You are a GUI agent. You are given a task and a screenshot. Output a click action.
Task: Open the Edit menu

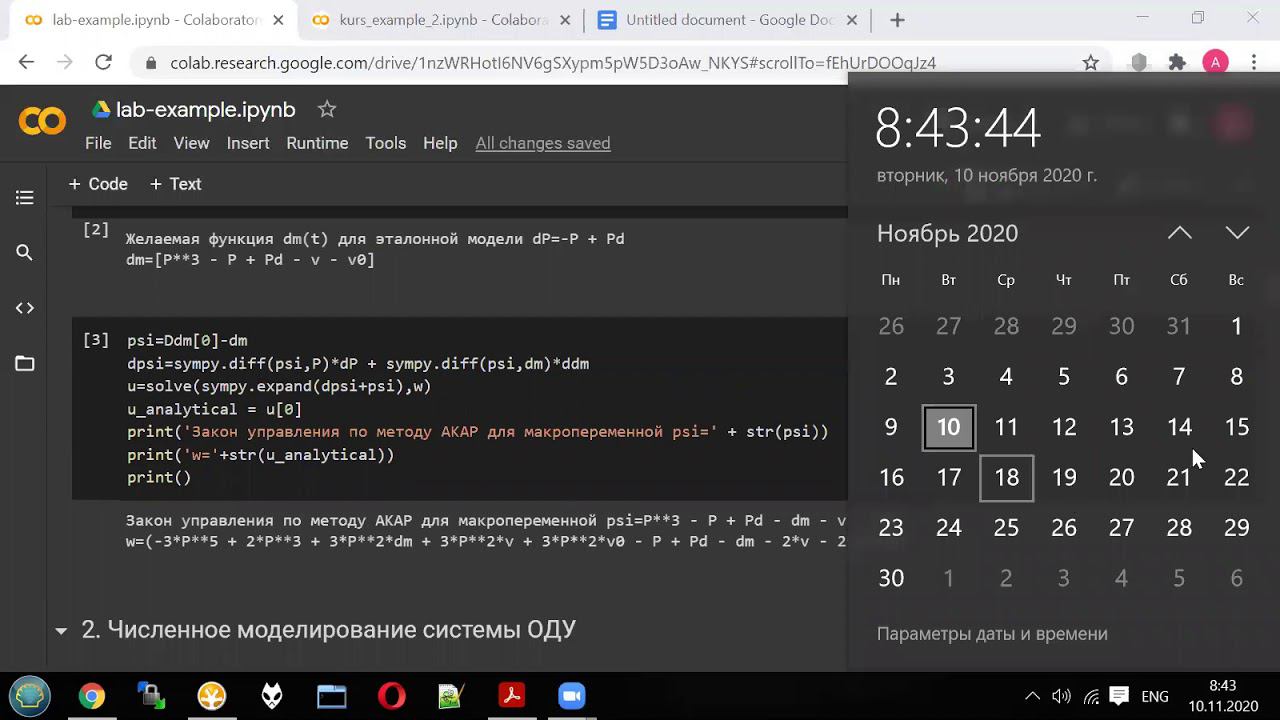(142, 143)
